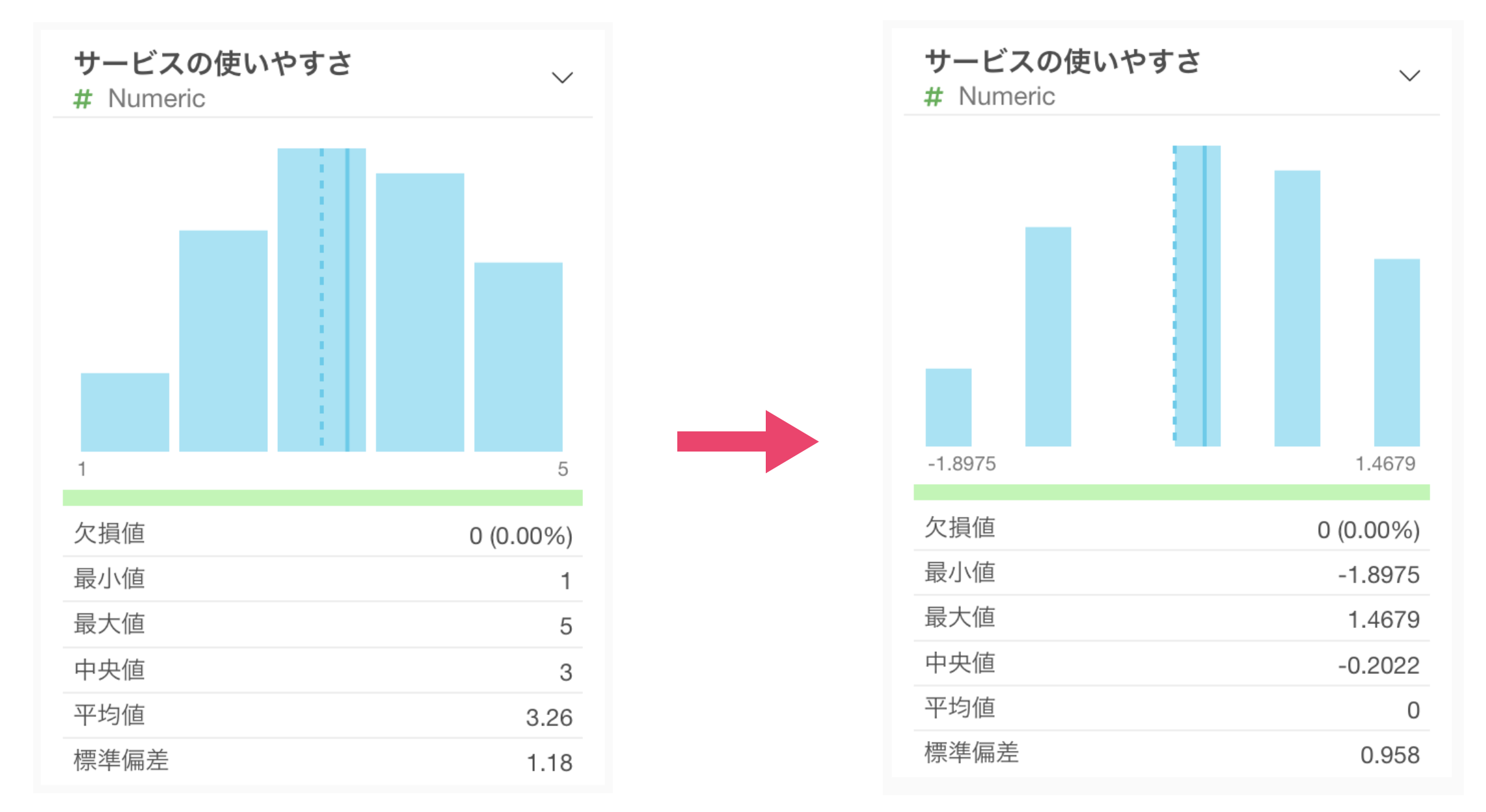
Task: Click the left card title サービスの使いやすさ
Action: (213, 63)
